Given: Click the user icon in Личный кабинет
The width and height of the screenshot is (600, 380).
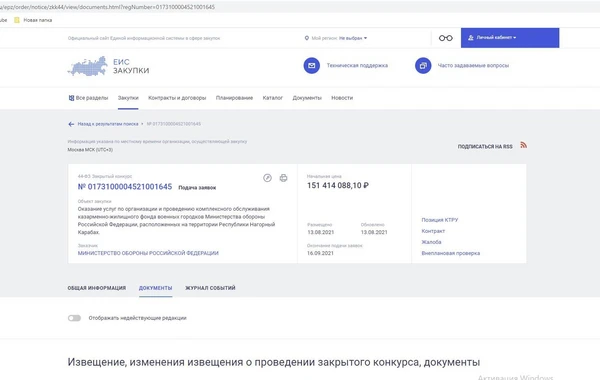Looking at the screenshot, I should (x=471, y=38).
